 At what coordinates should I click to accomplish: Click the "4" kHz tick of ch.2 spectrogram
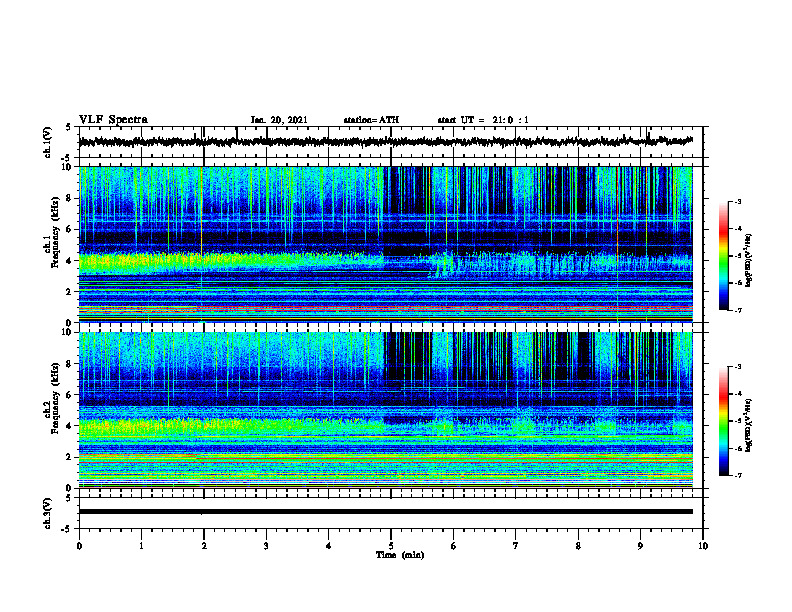(70, 426)
